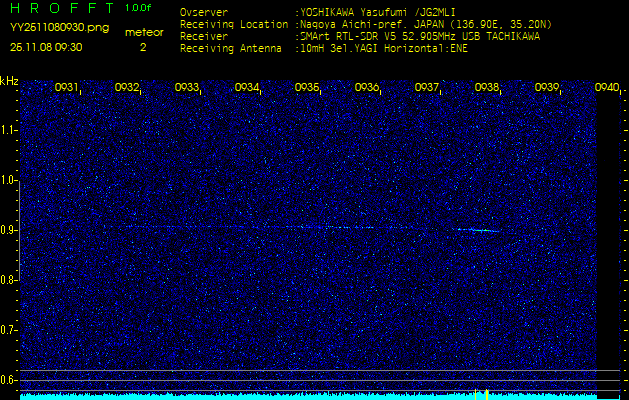Viewport: 629px width, 400px height.
Task: Click the 0.9 kHz frequency label
Action: (9, 230)
